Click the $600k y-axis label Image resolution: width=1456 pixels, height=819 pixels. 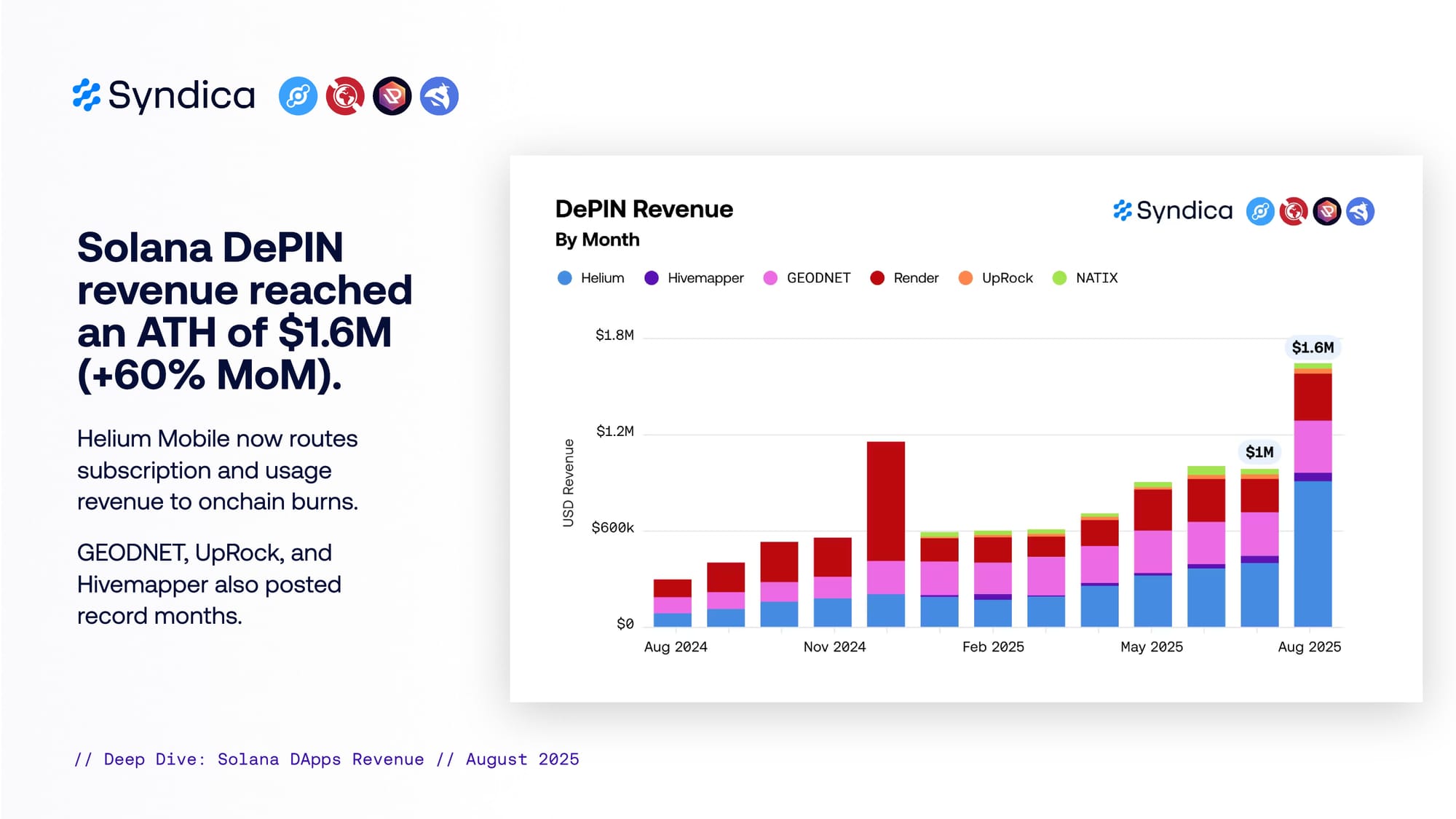coord(612,528)
